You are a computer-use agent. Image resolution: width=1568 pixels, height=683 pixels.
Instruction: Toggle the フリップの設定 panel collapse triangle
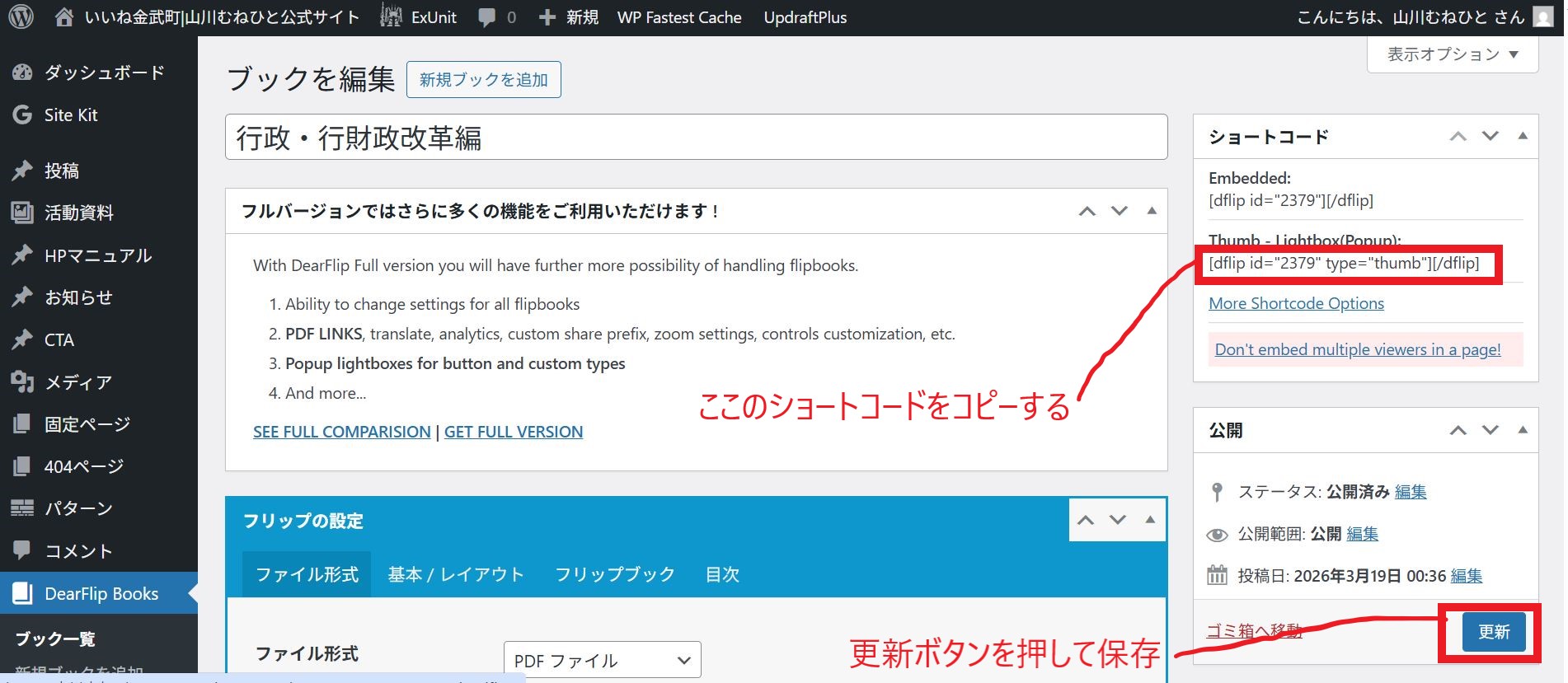(x=1149, y=520)
